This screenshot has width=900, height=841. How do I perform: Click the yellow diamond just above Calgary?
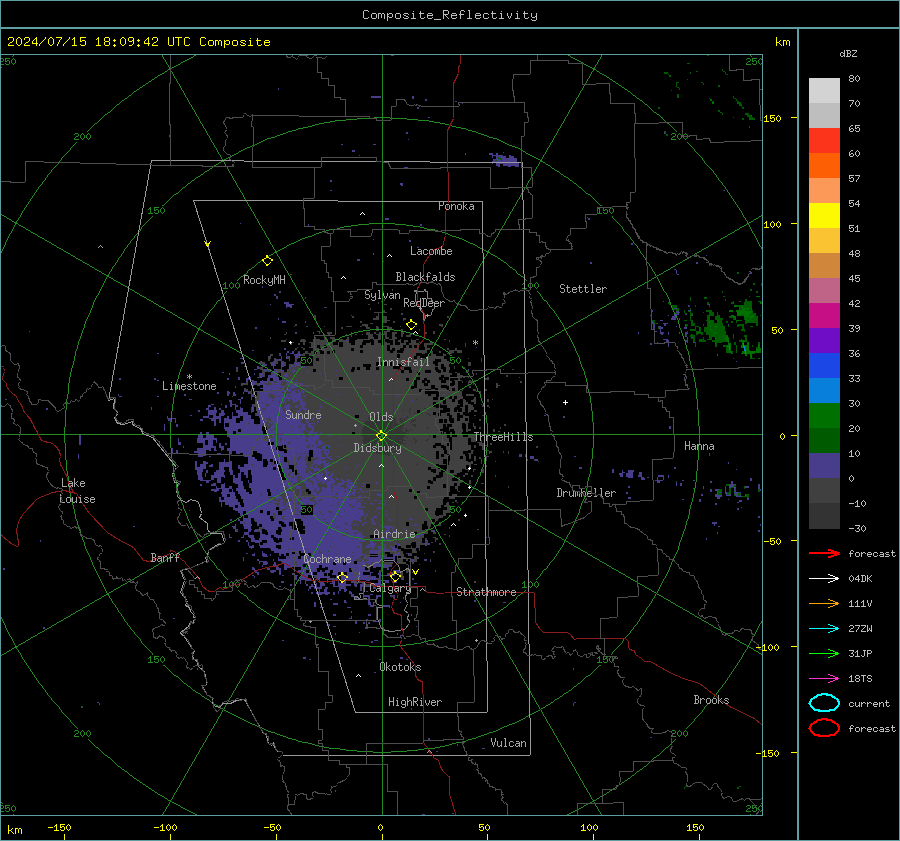pos(395,576)
